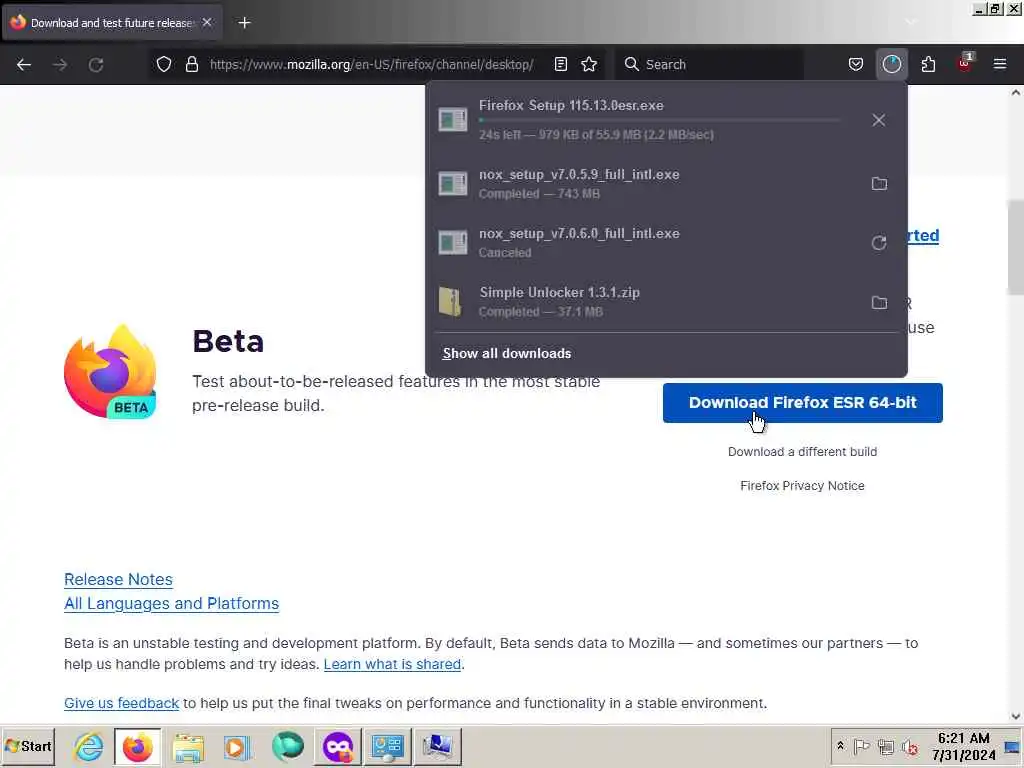Open Windows Explorer folder from taskbar
Screen dimensions: 1024x768
[x=188, y=747]
